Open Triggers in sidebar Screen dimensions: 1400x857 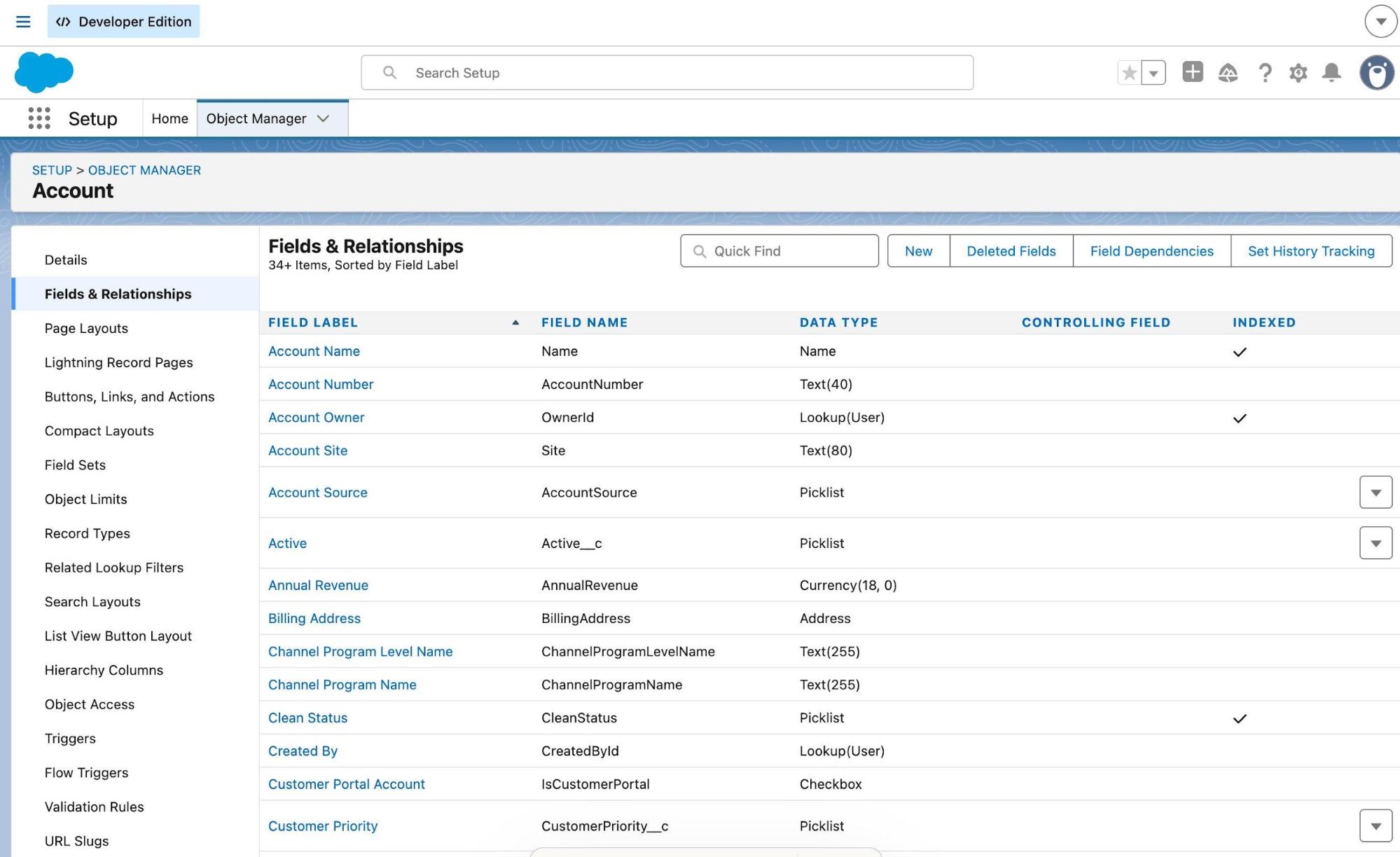click(x=70, y=739)
